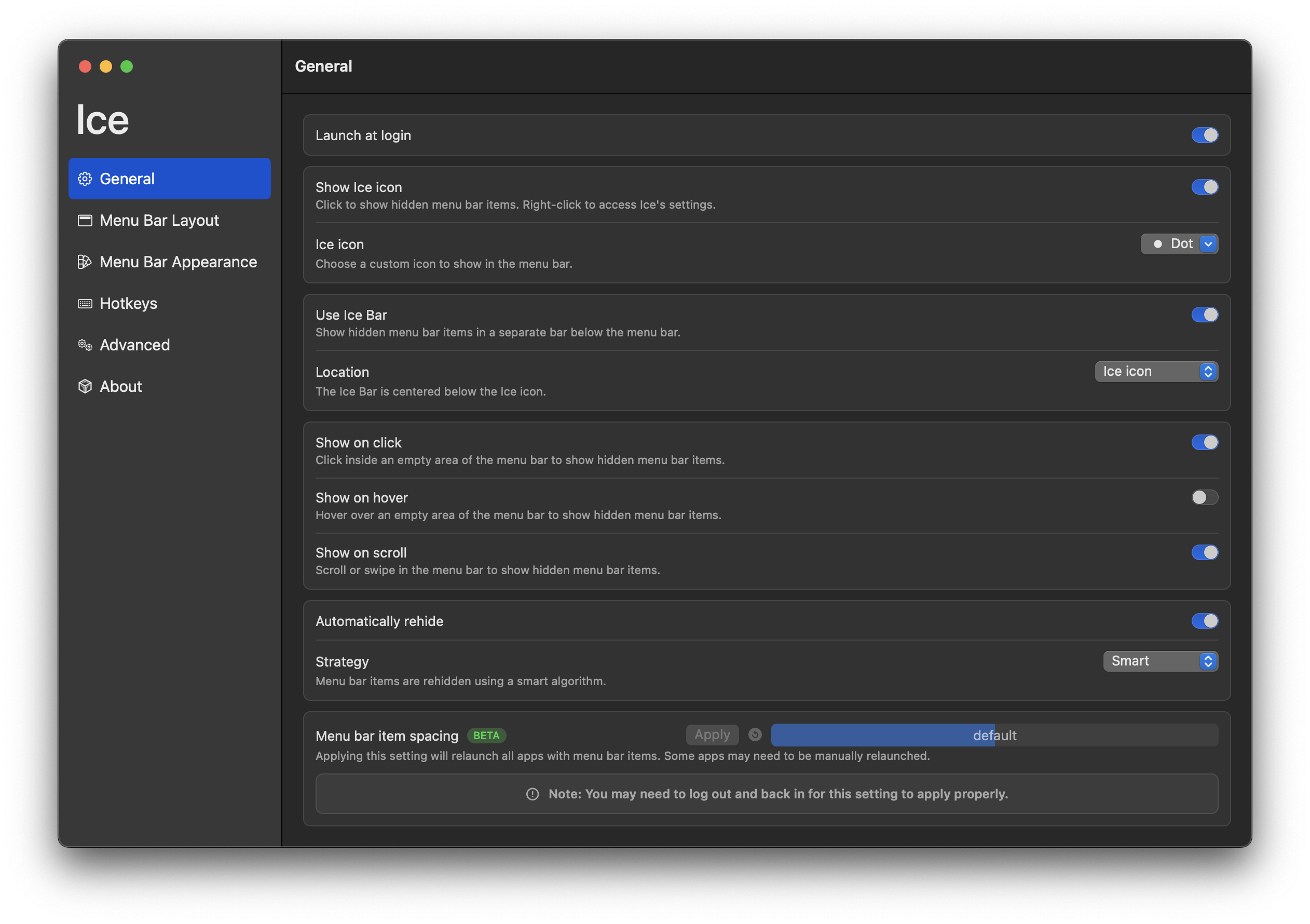Turn off Automatically rehide
1310x924 pixels.
tap(1205, 621)
